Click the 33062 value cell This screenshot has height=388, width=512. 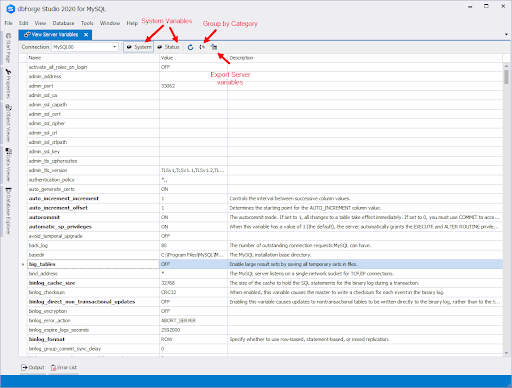(193, 86)
